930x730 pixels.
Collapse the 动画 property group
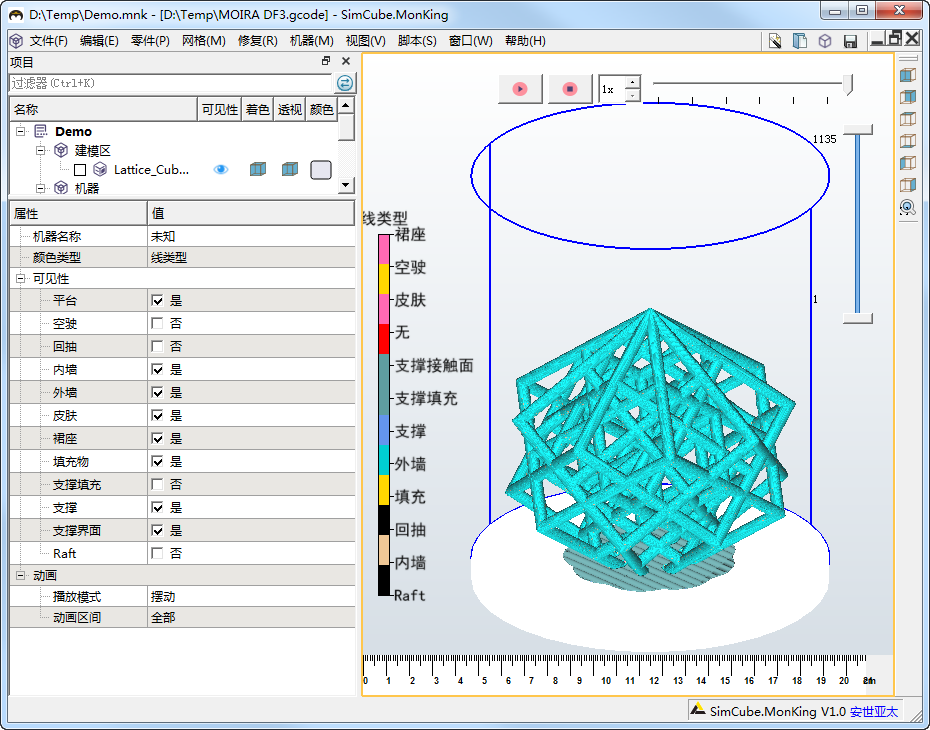point(21,575)
